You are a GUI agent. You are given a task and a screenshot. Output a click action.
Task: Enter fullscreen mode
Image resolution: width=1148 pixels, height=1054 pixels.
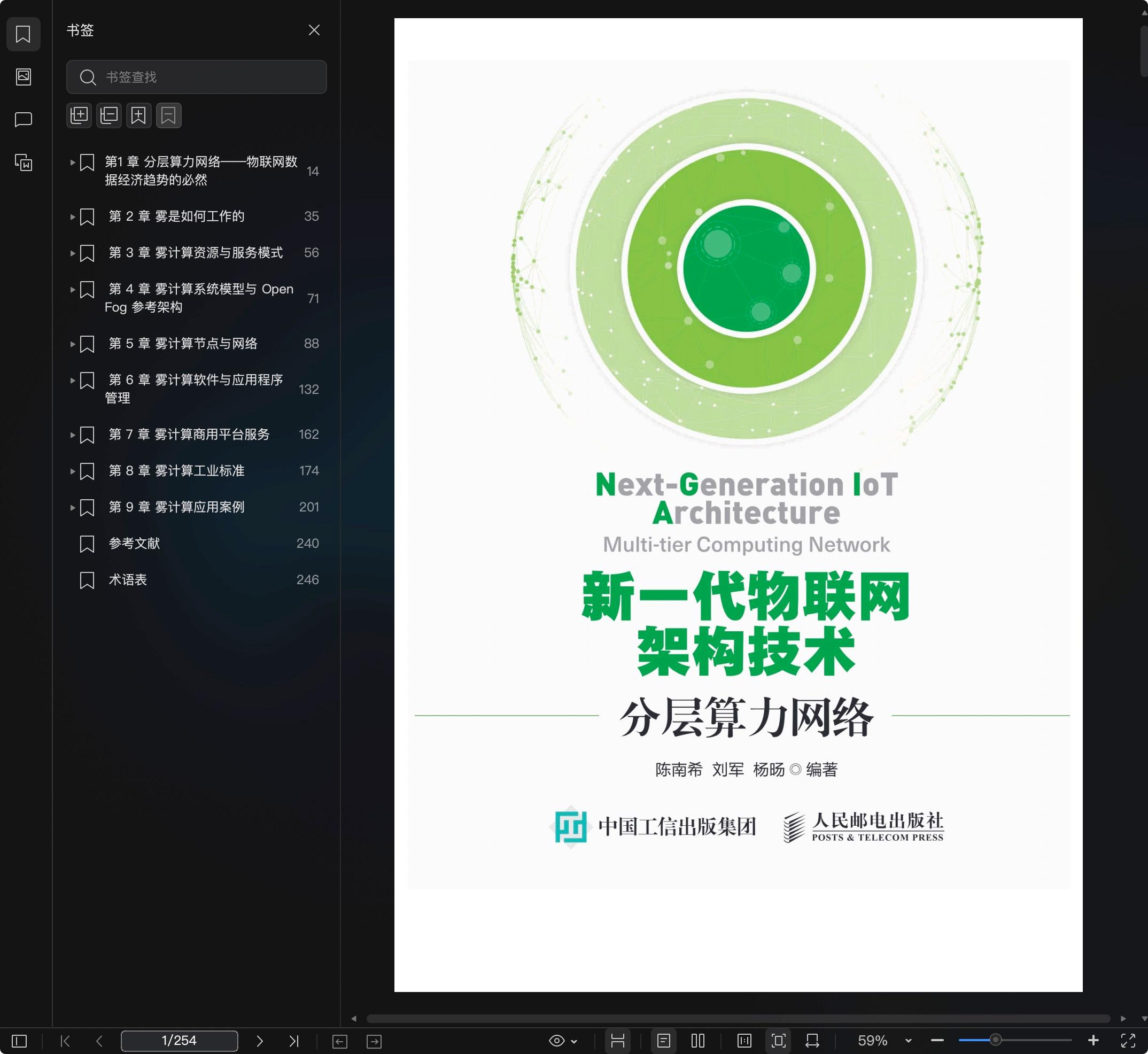click(1128, 1041)
